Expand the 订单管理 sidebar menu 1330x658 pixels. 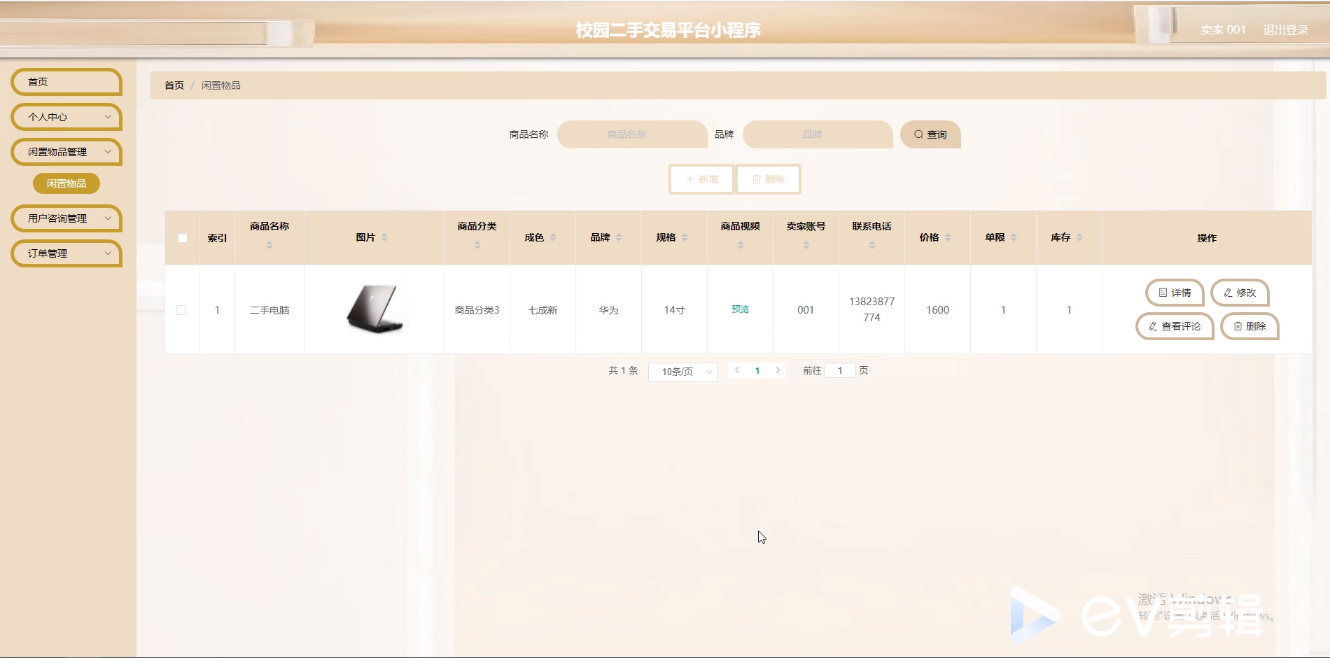pos(64,253)
